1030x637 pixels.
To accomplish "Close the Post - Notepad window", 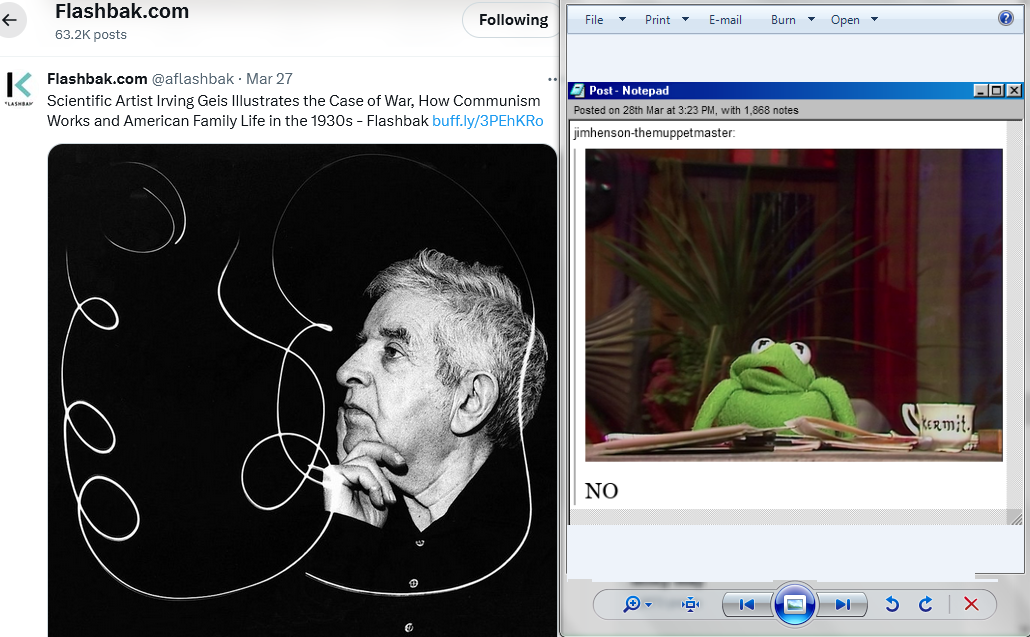I will (x=1014, y=91).
